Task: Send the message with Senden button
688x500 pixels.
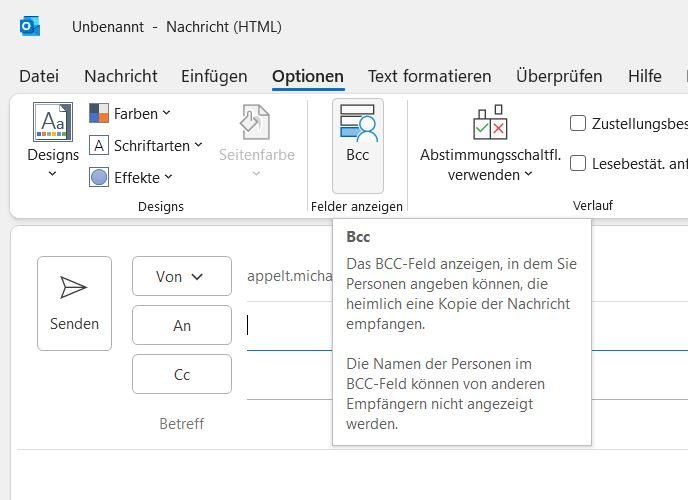Action: click(74, 303)
